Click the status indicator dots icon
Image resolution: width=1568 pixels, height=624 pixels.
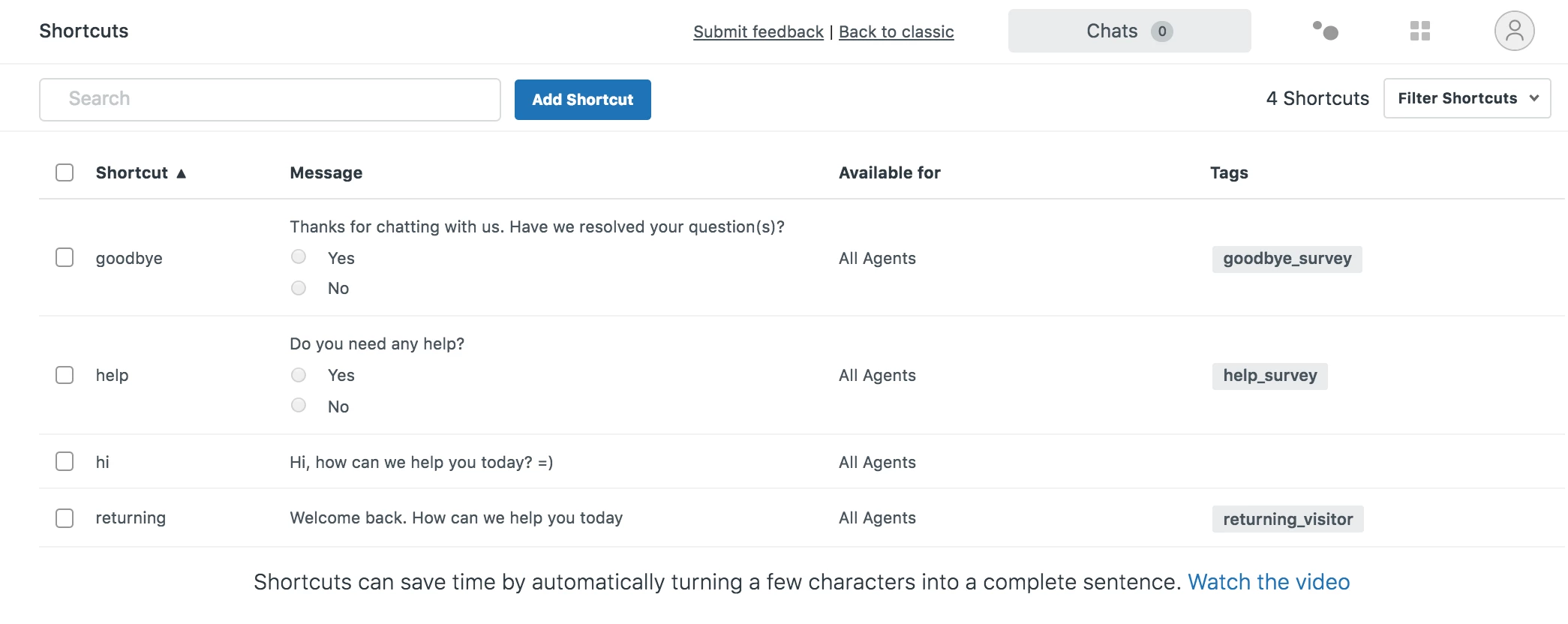pos(1326,31)
